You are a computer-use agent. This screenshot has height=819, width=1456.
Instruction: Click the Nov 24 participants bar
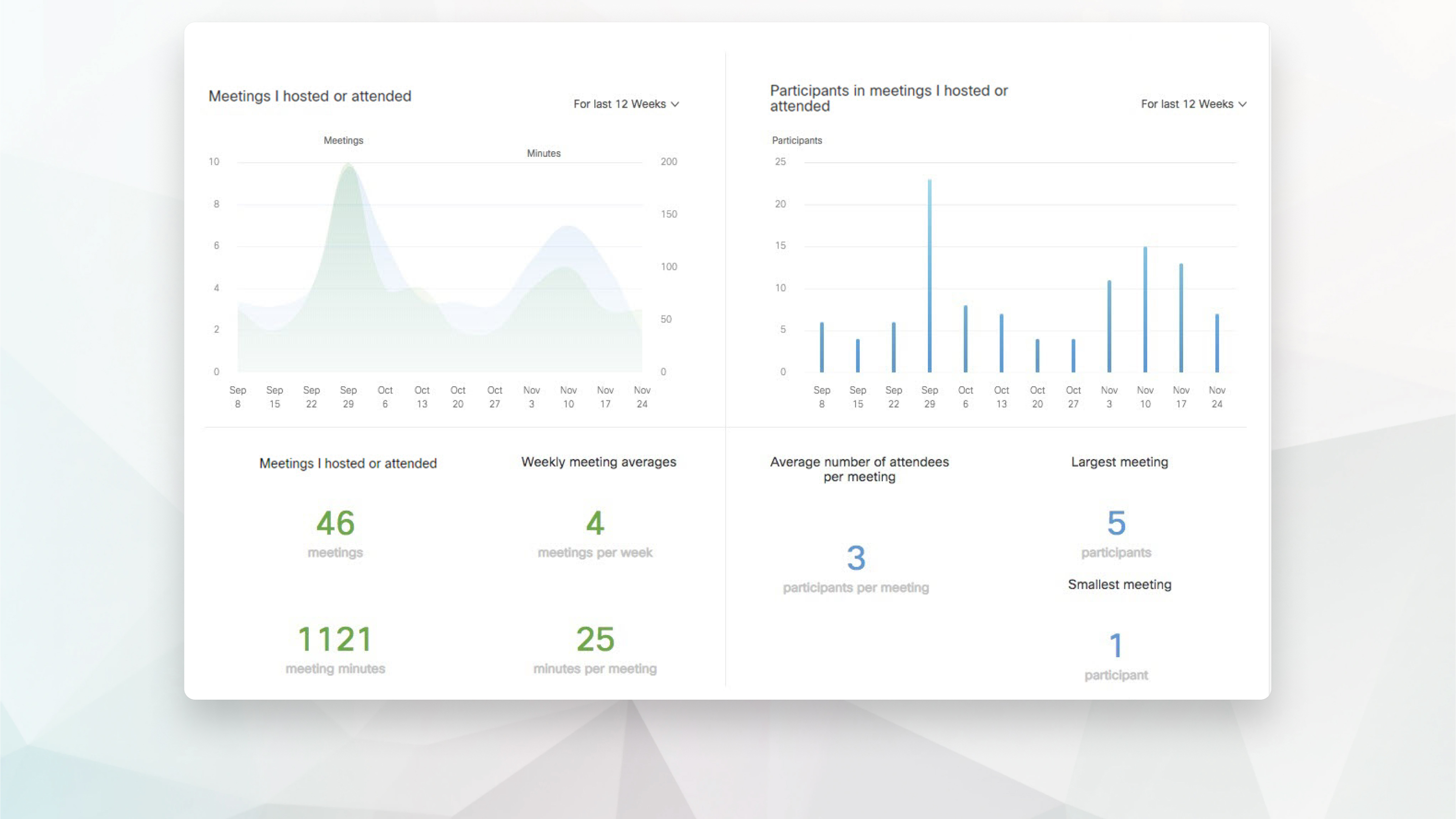click(x=1217, y=343)
